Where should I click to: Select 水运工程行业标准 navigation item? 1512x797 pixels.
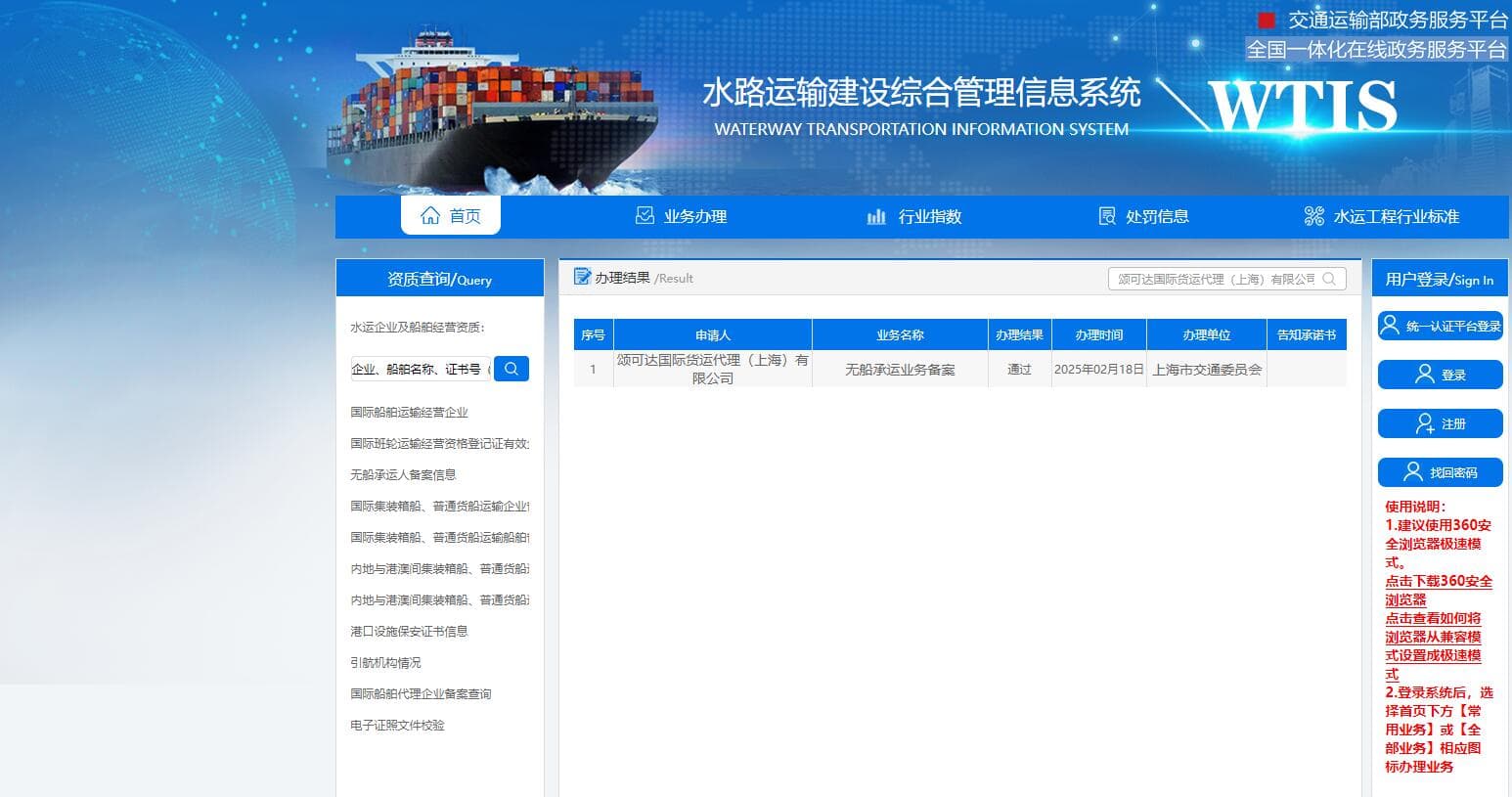(1381, 216)
